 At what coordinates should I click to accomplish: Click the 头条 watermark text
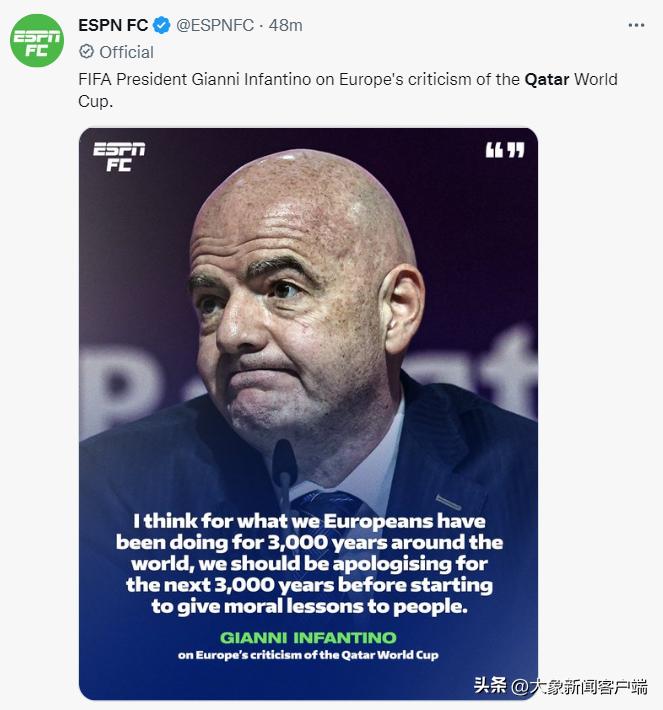[490, 686]
